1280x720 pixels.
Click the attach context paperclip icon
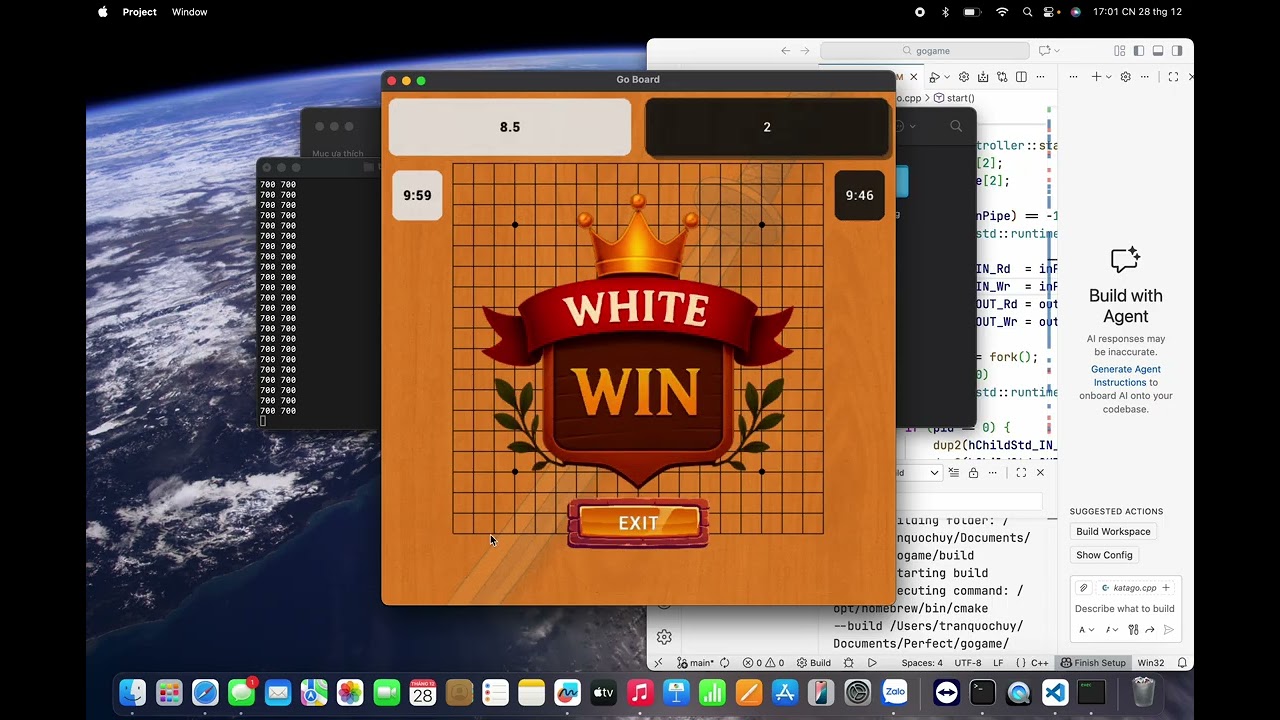(x=1083, y=588)
